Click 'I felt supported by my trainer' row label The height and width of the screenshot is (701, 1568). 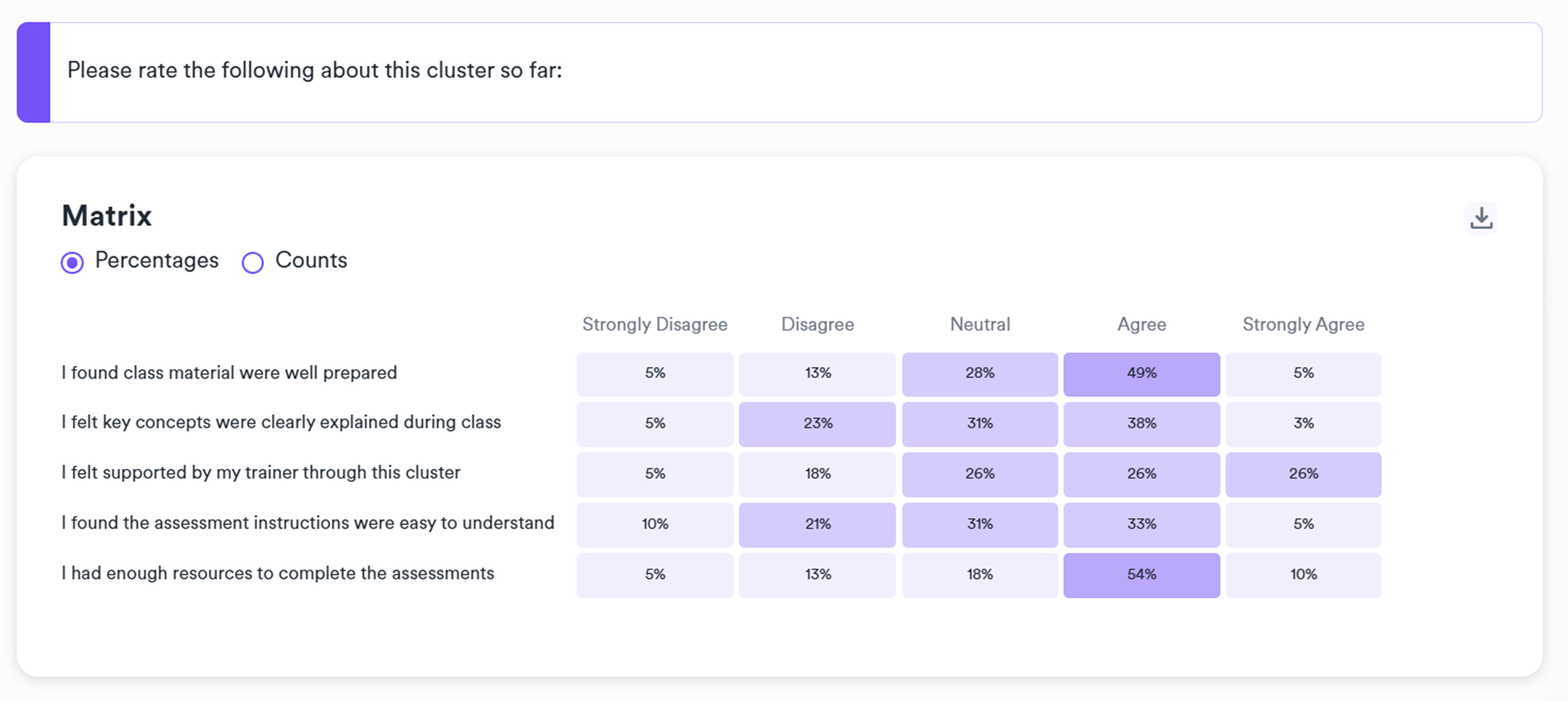tap(261, 473)
